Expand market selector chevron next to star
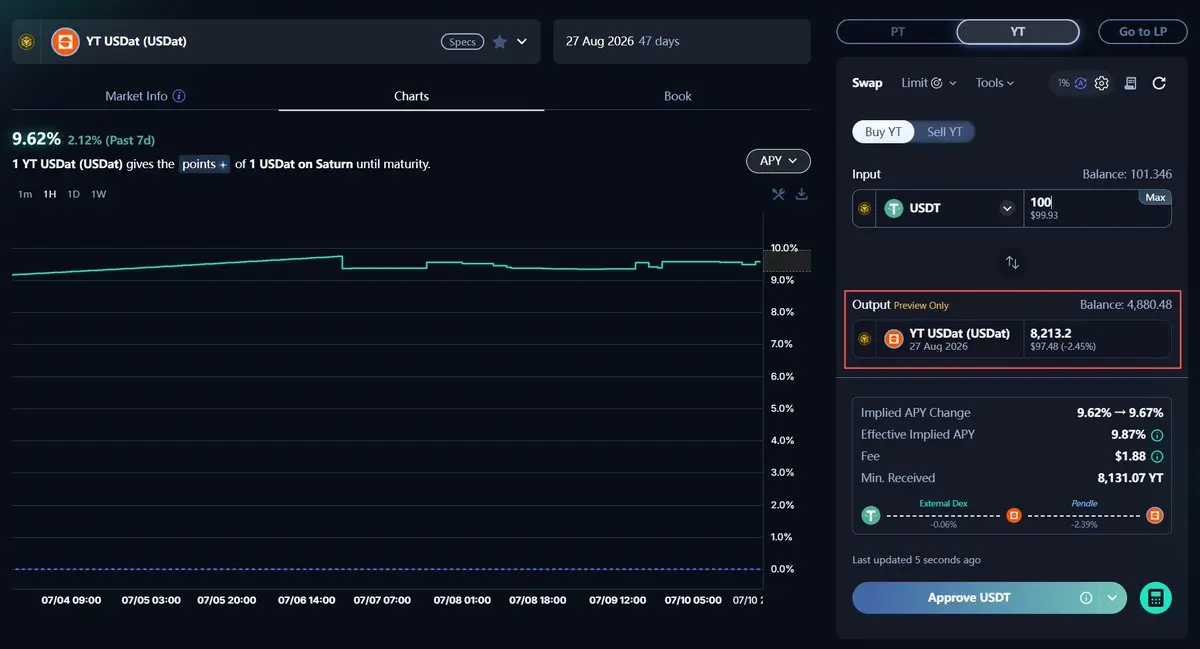1200x649 pixels. pyautogui.click(x=522, y=42)
